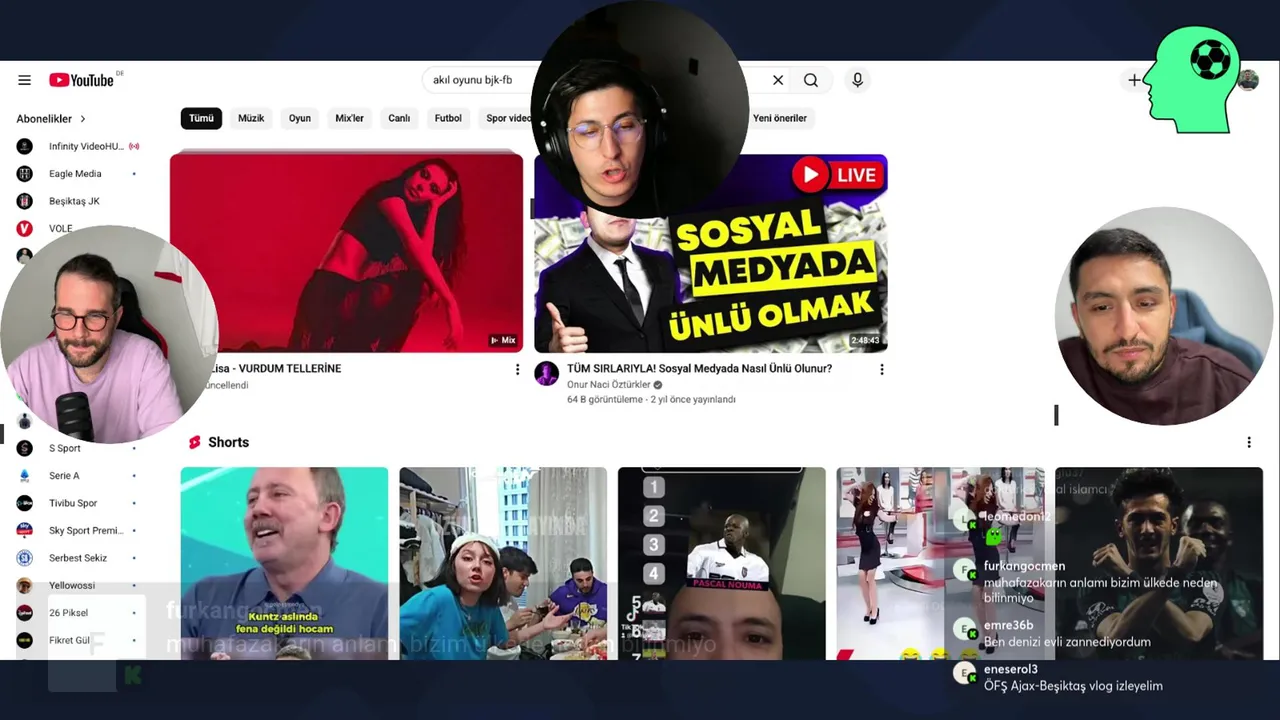
Task: Click the Shorts logo icon
Action: (195, 442)
